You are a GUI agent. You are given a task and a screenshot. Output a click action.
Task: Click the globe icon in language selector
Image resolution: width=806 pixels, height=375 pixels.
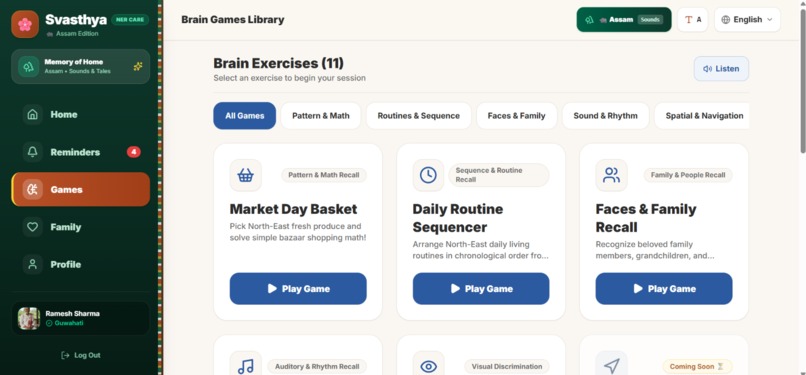pos(726,20)
